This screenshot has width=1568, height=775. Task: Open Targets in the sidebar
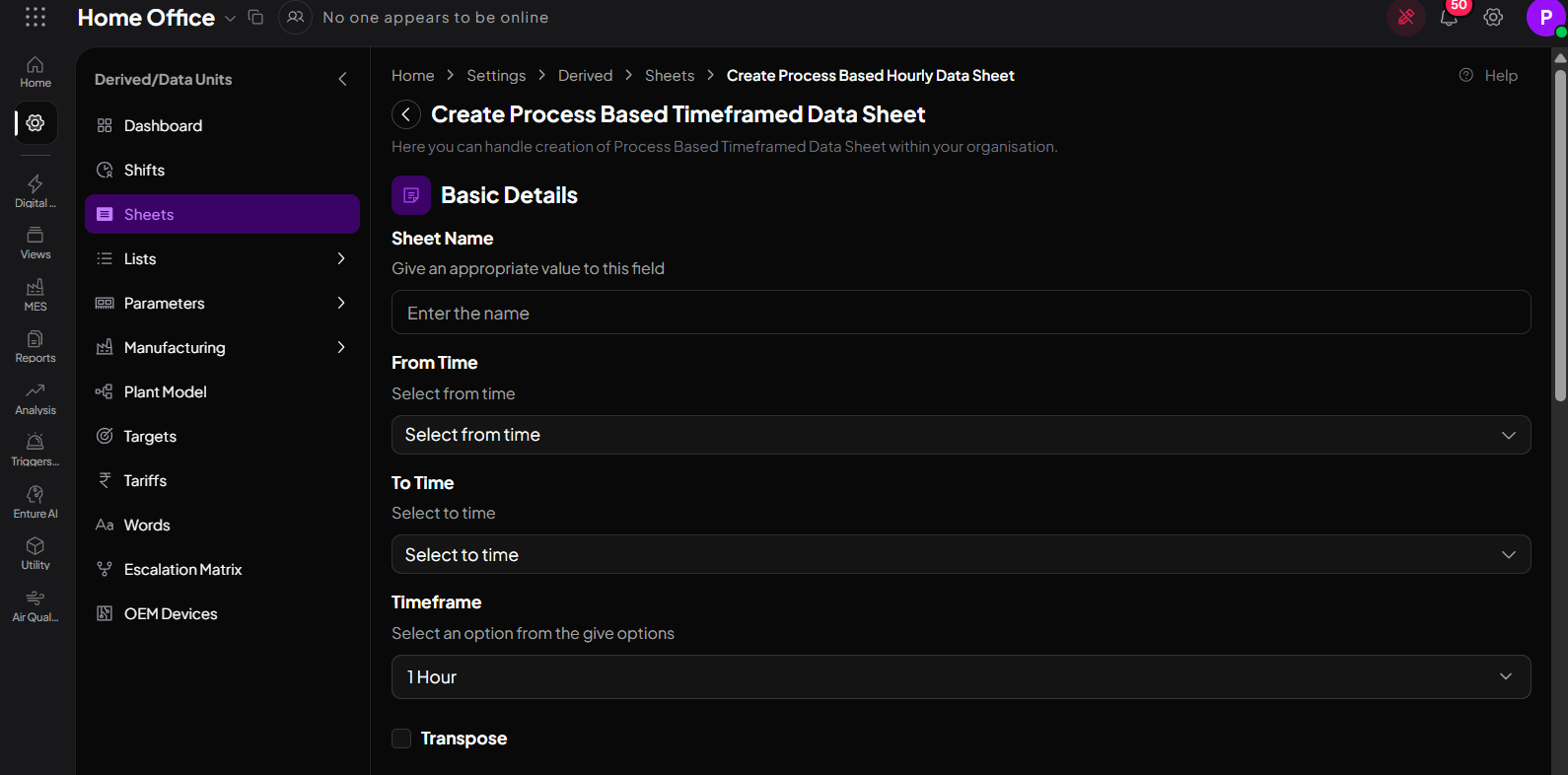[x=222, y=436]
